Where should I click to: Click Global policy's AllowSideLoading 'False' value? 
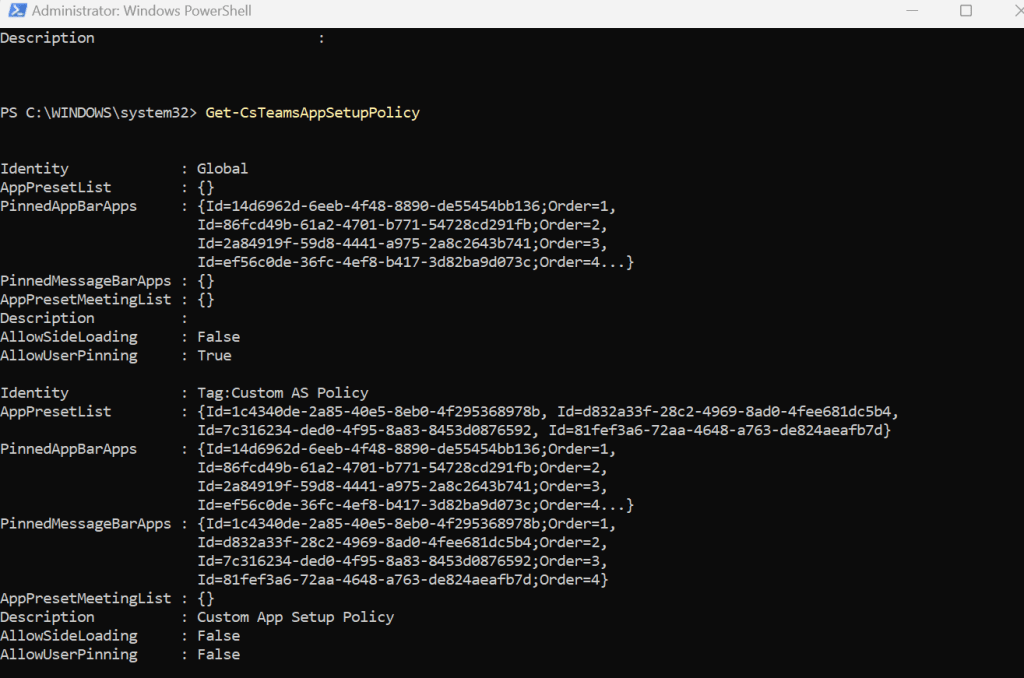pyautogui.click(x=218, y=337)
